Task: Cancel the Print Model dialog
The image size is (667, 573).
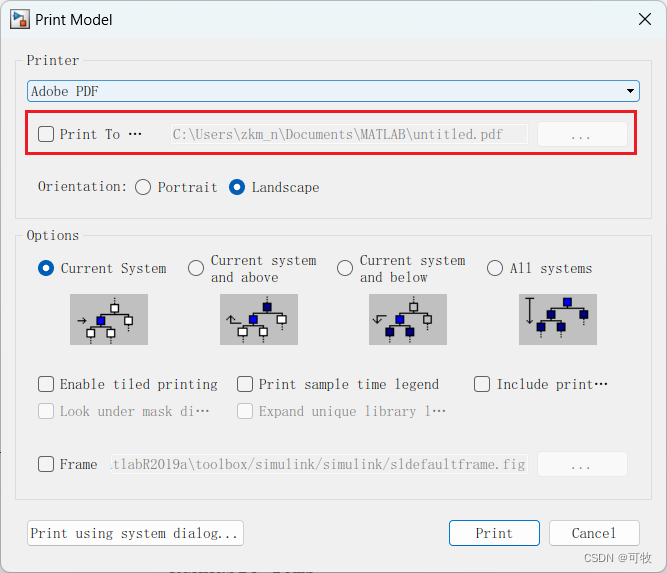Action: 594,533
